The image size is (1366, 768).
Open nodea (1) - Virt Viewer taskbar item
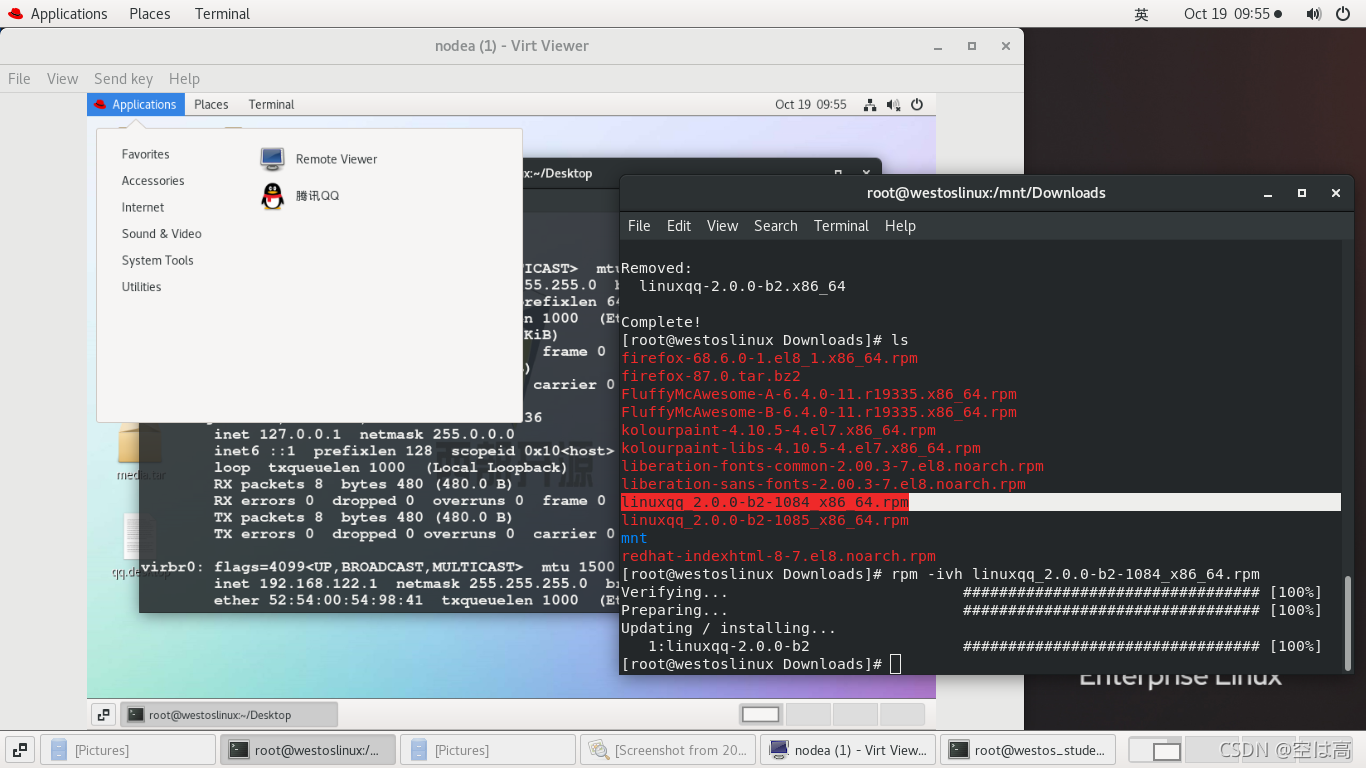tap(848, 750)
